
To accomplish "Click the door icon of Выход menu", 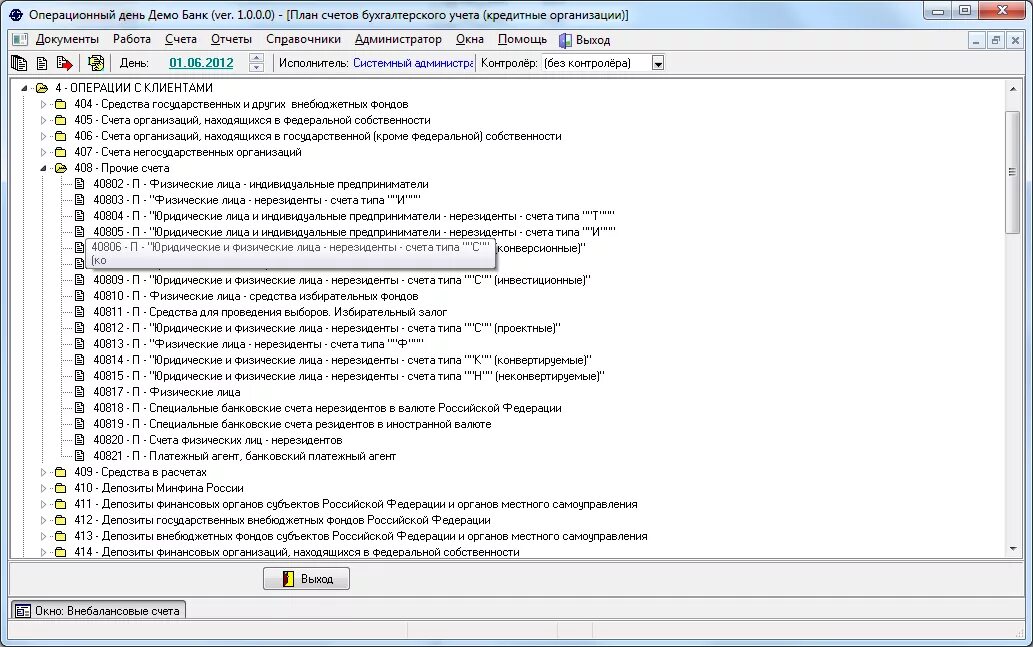I will tap(565, 40).
